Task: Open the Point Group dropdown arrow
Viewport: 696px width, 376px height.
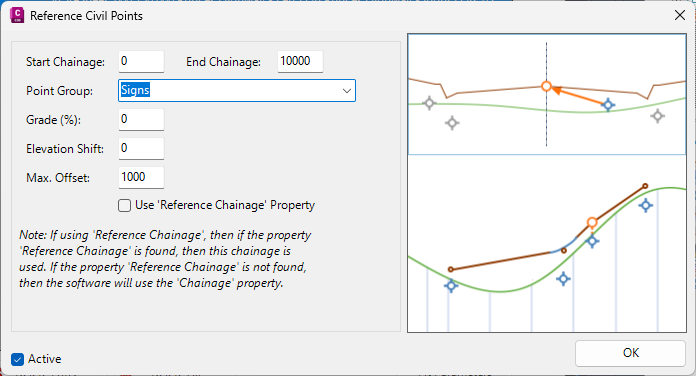Action: [347, 91]
